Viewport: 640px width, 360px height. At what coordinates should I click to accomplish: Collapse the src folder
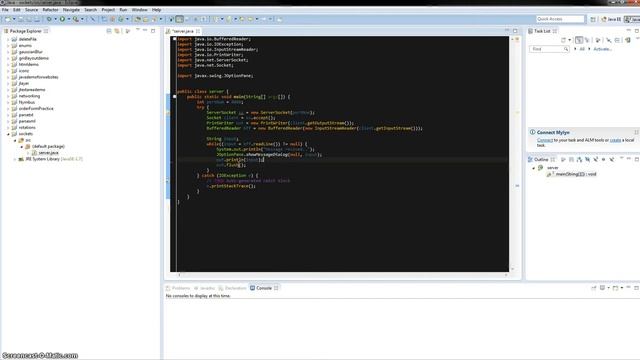(15, 140)
